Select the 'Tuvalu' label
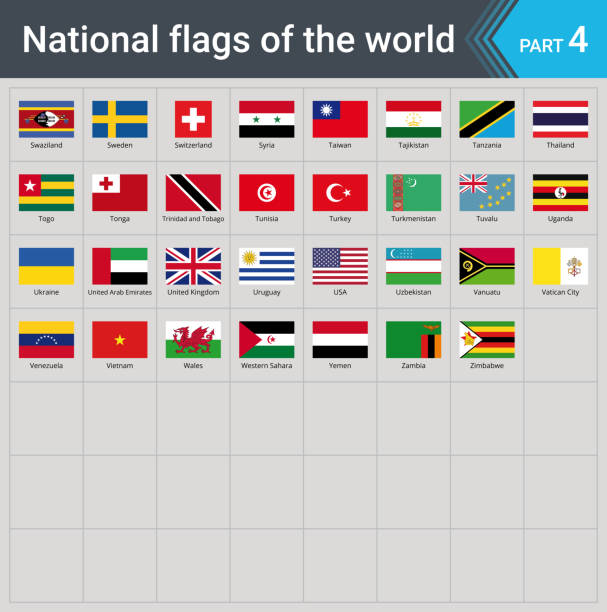The height and width of the screenshot is (612, 607). [487, 219]
